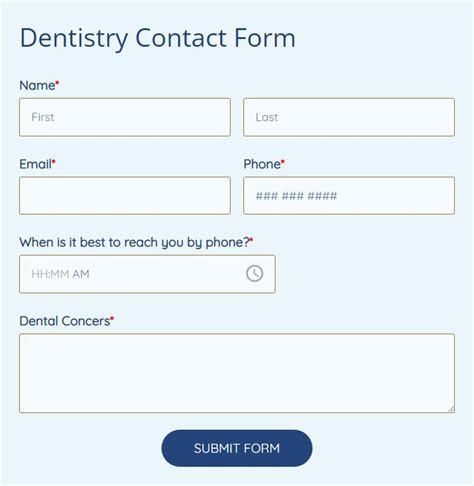The width and height of the screenshot is (474, 486).
Task: Open the time picker clock icon
Action: (254, 274)
